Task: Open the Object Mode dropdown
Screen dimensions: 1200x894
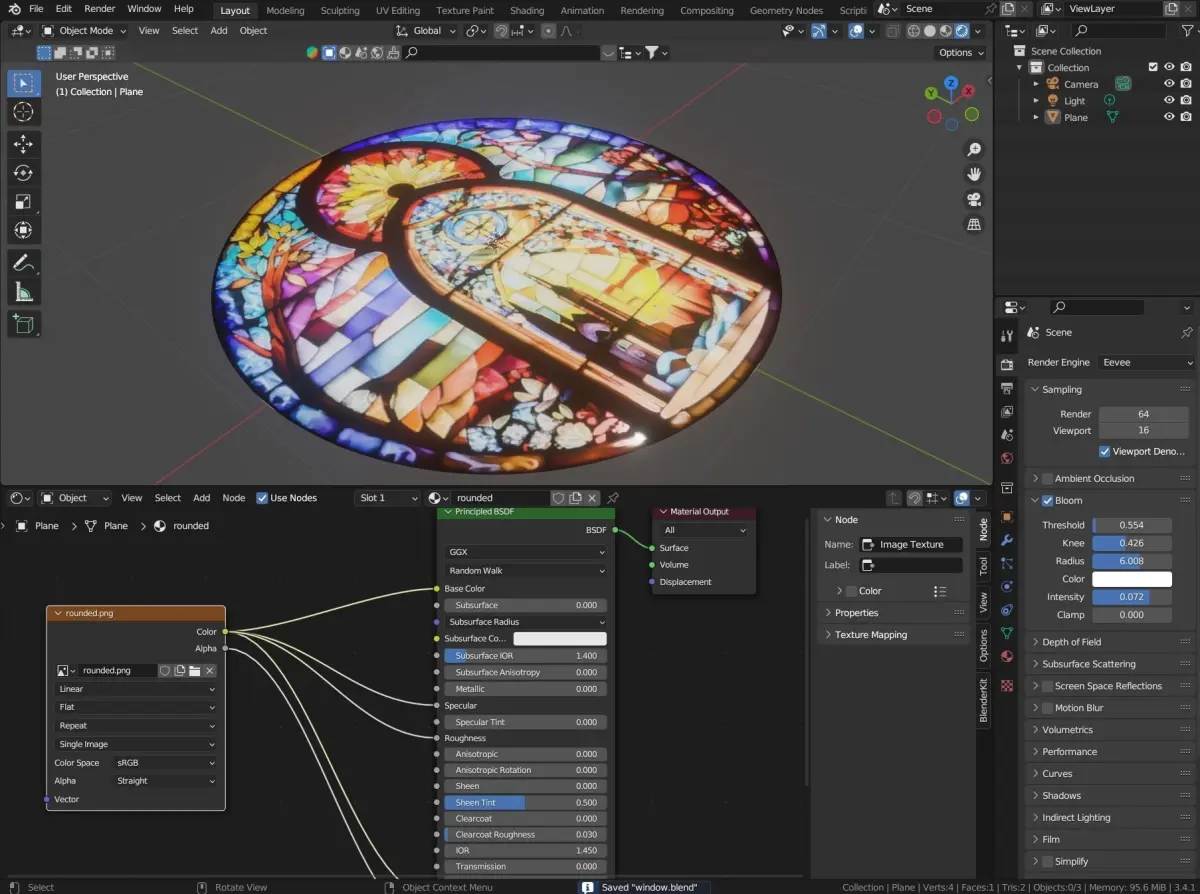Action: (85, 31)
